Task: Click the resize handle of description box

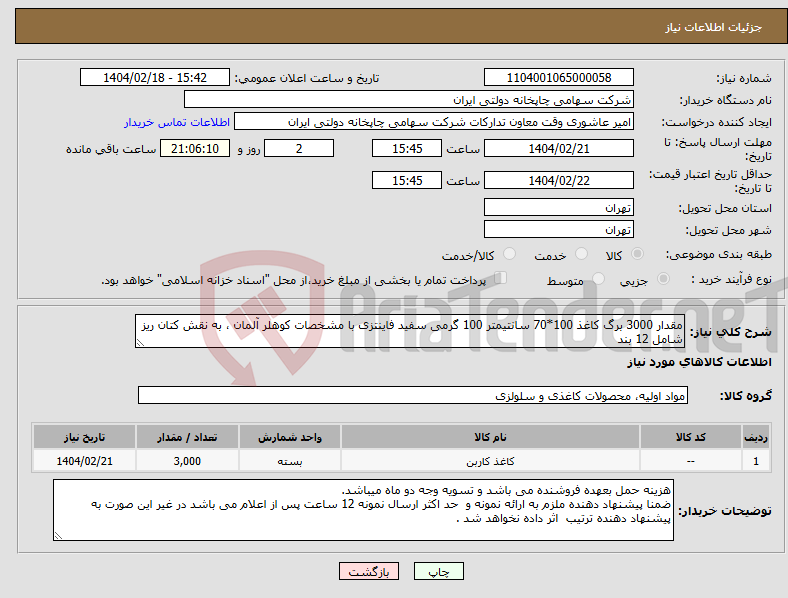Action: [140, 343]
